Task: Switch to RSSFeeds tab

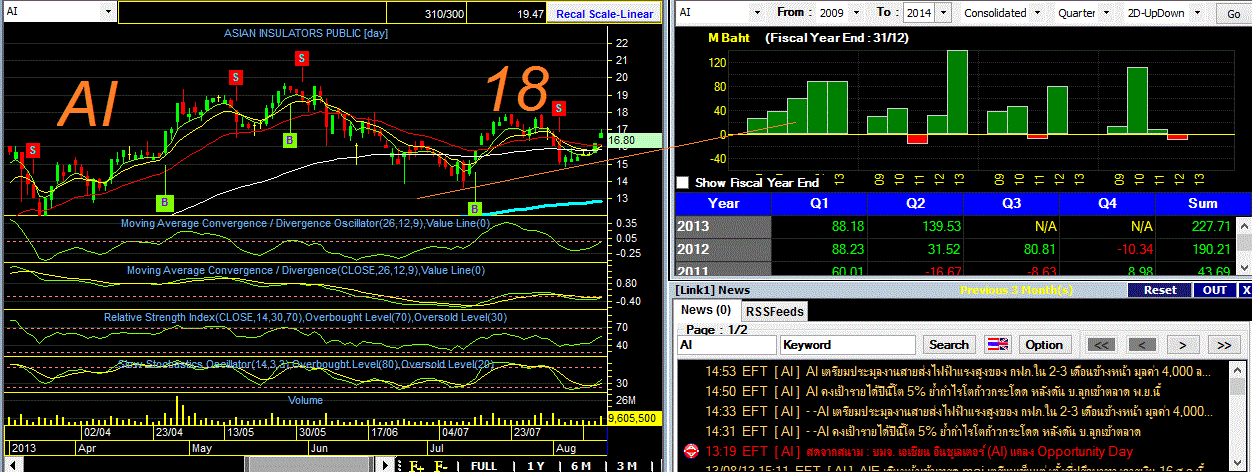Action: (775, 311)
